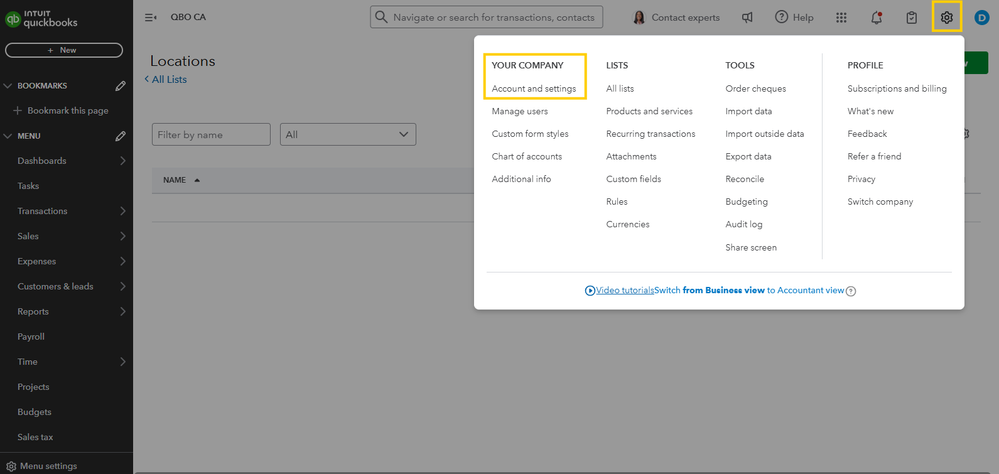Select Switch company
Image resolution: width=999 pixels, height=474 pixels.
pos(880,201)
